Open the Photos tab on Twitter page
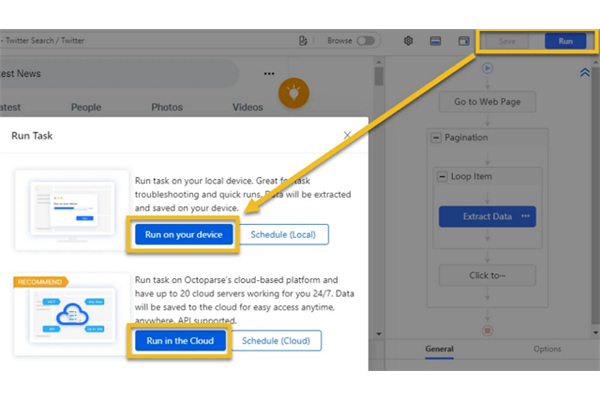This screenshot has height=400, width=600. [x=167, y=107]
